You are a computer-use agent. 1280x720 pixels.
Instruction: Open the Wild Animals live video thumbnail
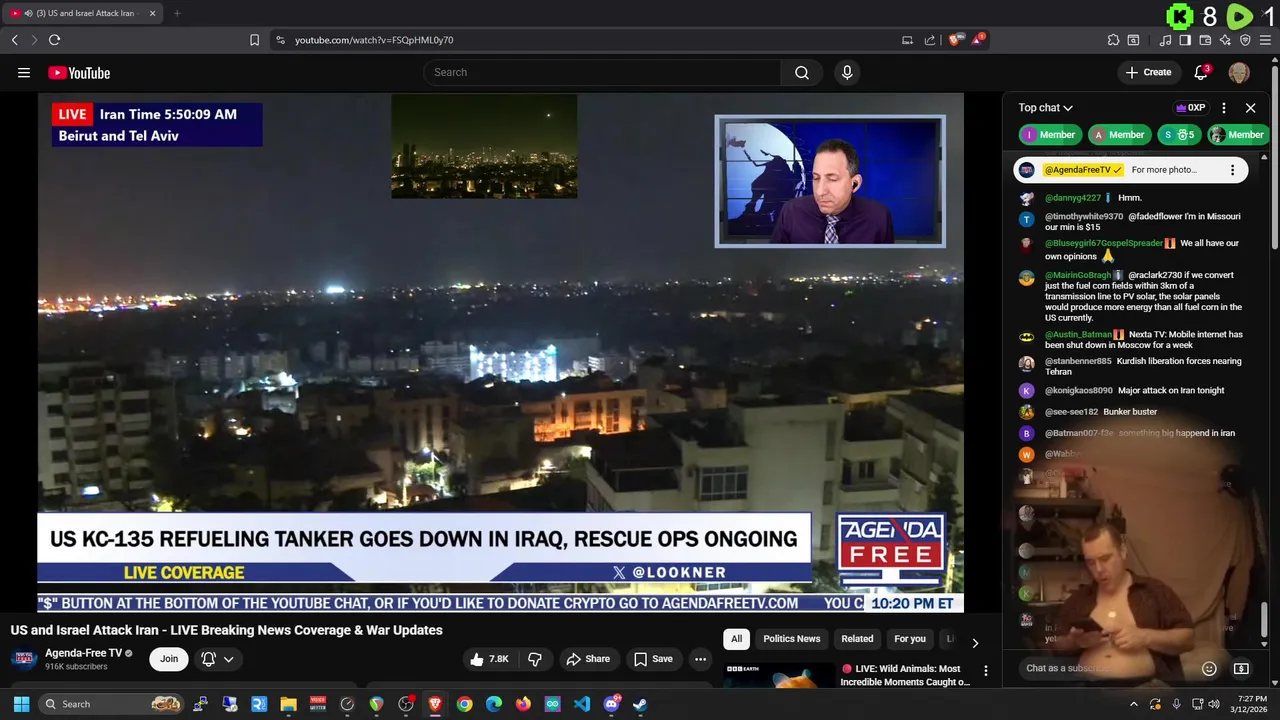(x=779, y=677)
